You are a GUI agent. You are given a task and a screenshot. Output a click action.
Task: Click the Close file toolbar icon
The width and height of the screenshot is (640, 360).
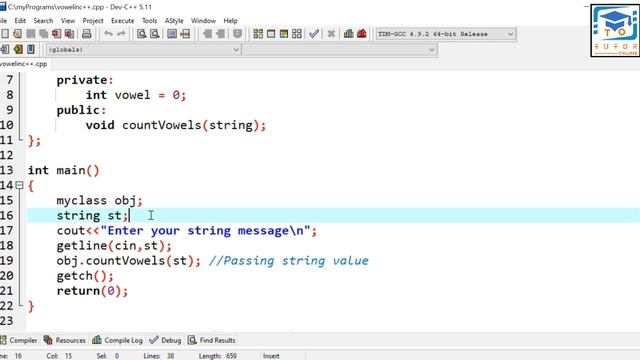56,34
